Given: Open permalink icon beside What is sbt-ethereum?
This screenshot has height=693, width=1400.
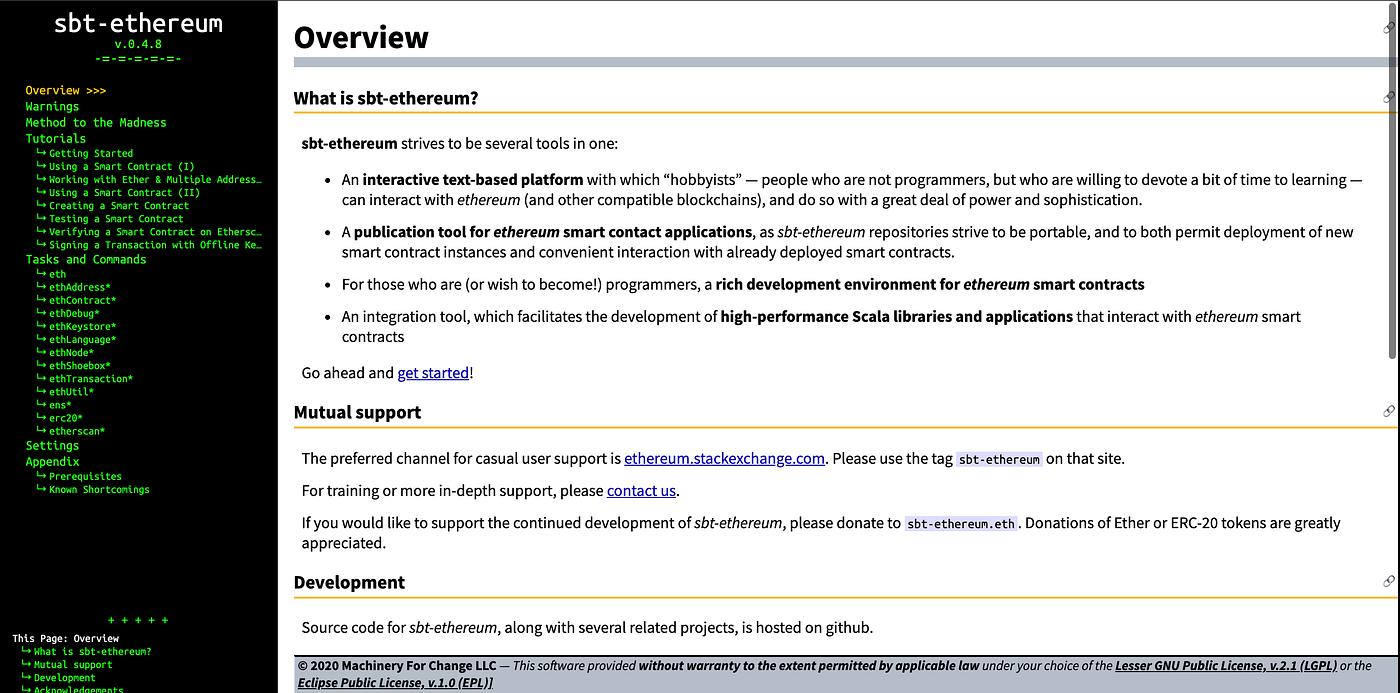Looking at the screenshot, I should (1389, 97).
